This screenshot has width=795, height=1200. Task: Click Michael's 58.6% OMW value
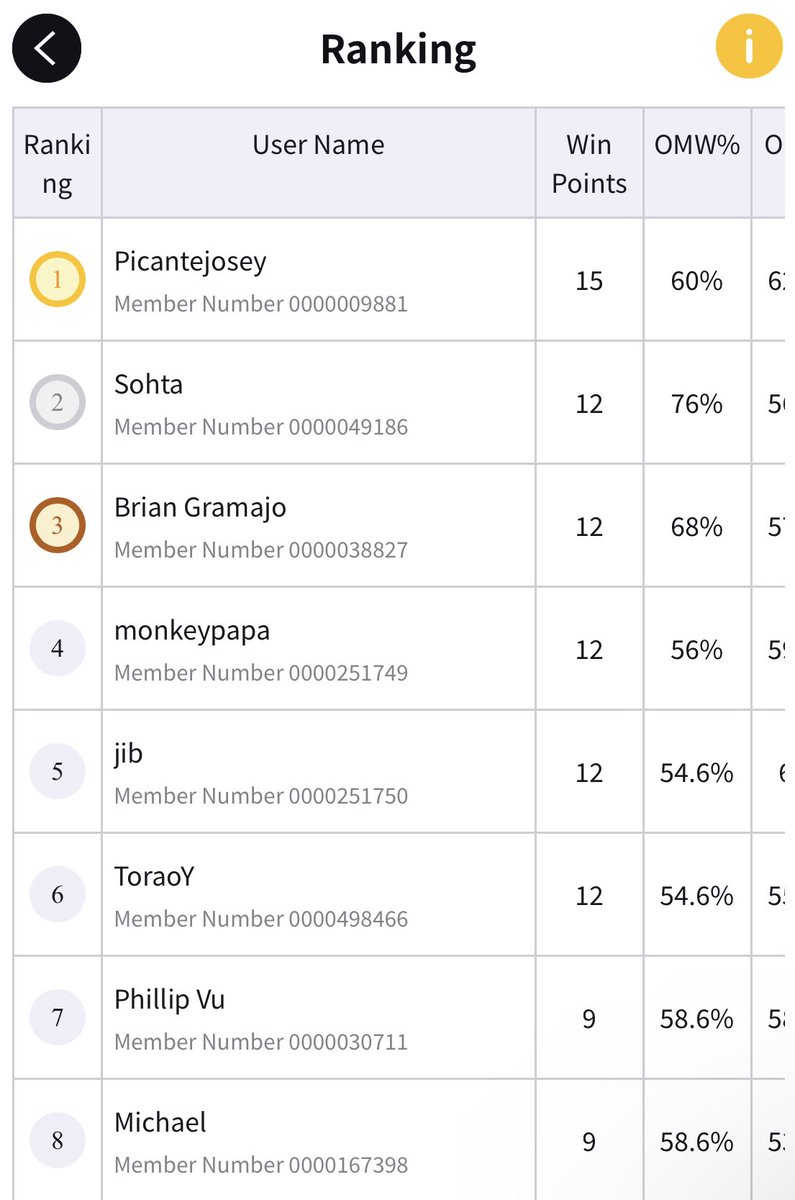tap(697, 1141)
